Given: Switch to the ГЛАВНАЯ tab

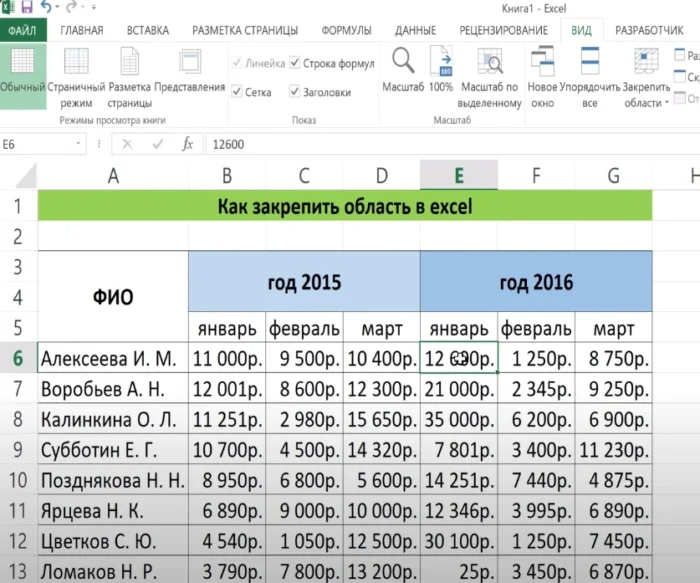Looking at the screenshot, I should (x=82, y=30).
